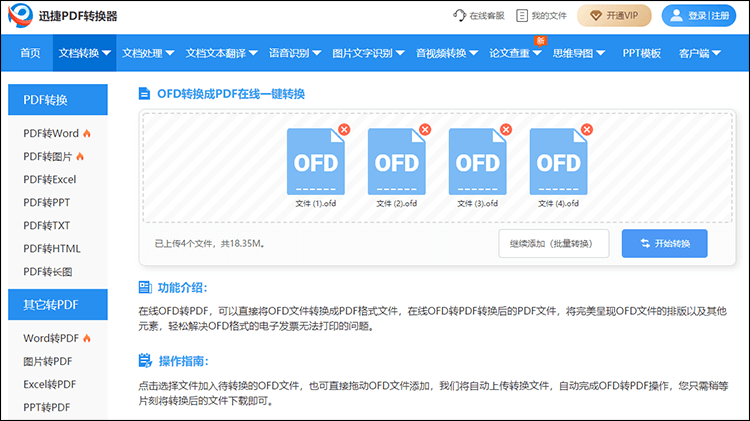Choose PPT转PDF in the sidebar
The image size is (750, 421).
(x=46, y=407)
